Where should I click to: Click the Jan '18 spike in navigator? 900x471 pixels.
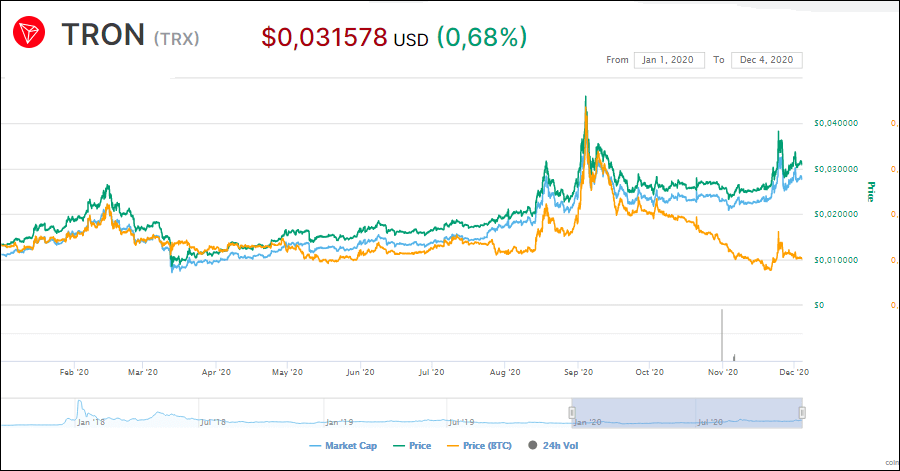point(79,406)
